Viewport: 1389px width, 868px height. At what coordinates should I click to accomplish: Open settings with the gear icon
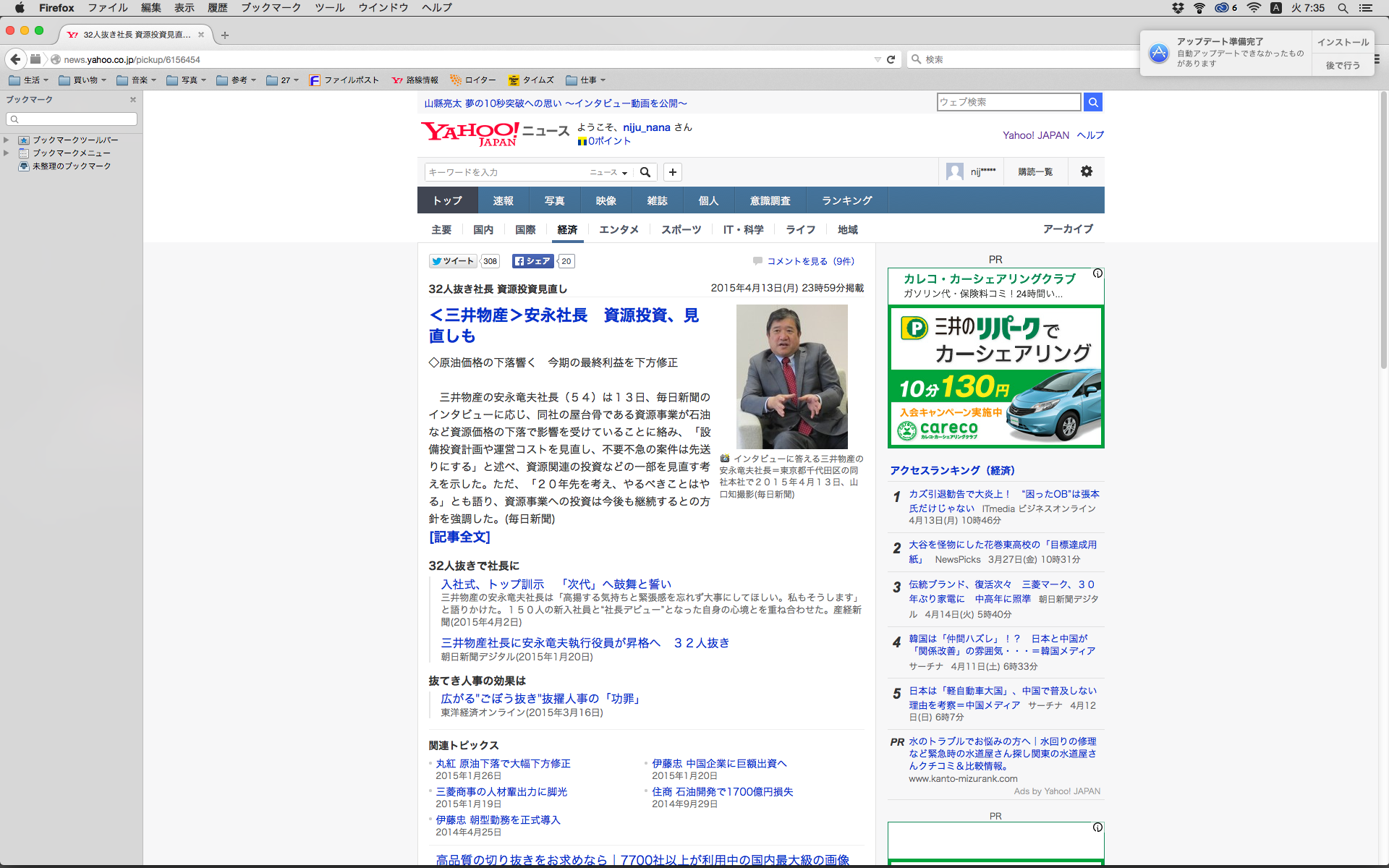tap(1087, 171)
